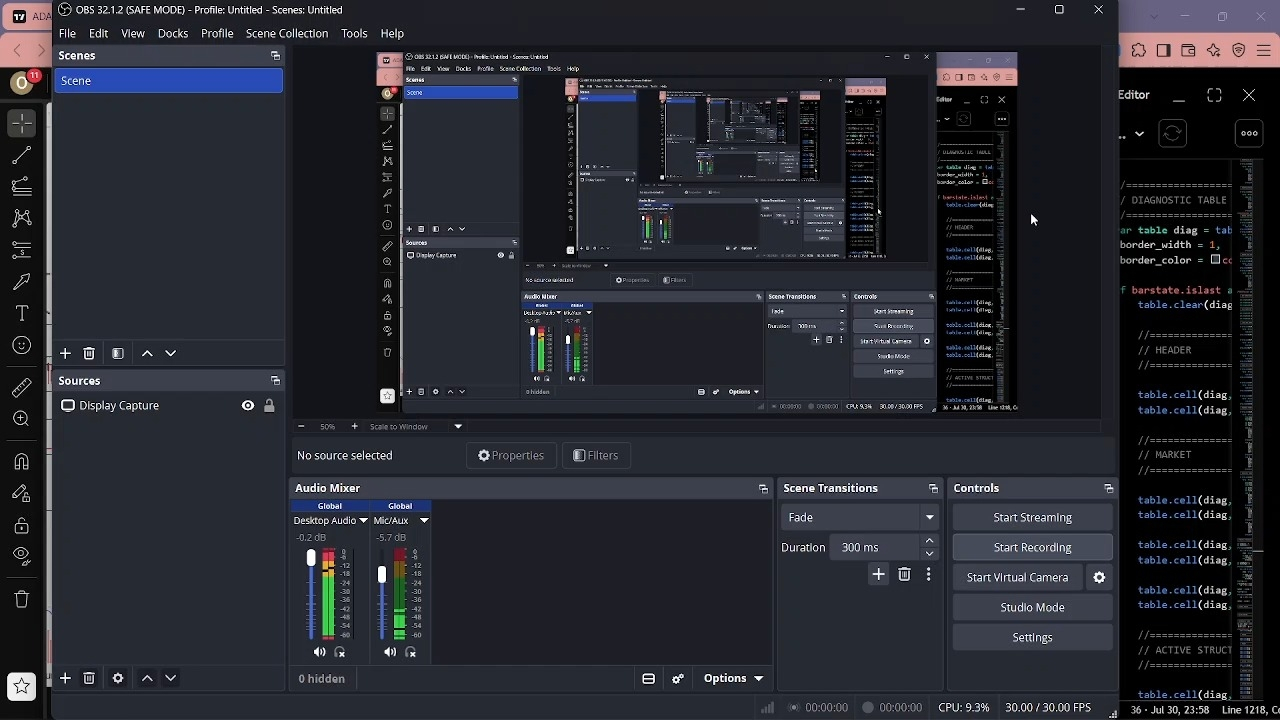Open the Edit menu
Viewport: 1280px width, 720px height.
98,33
